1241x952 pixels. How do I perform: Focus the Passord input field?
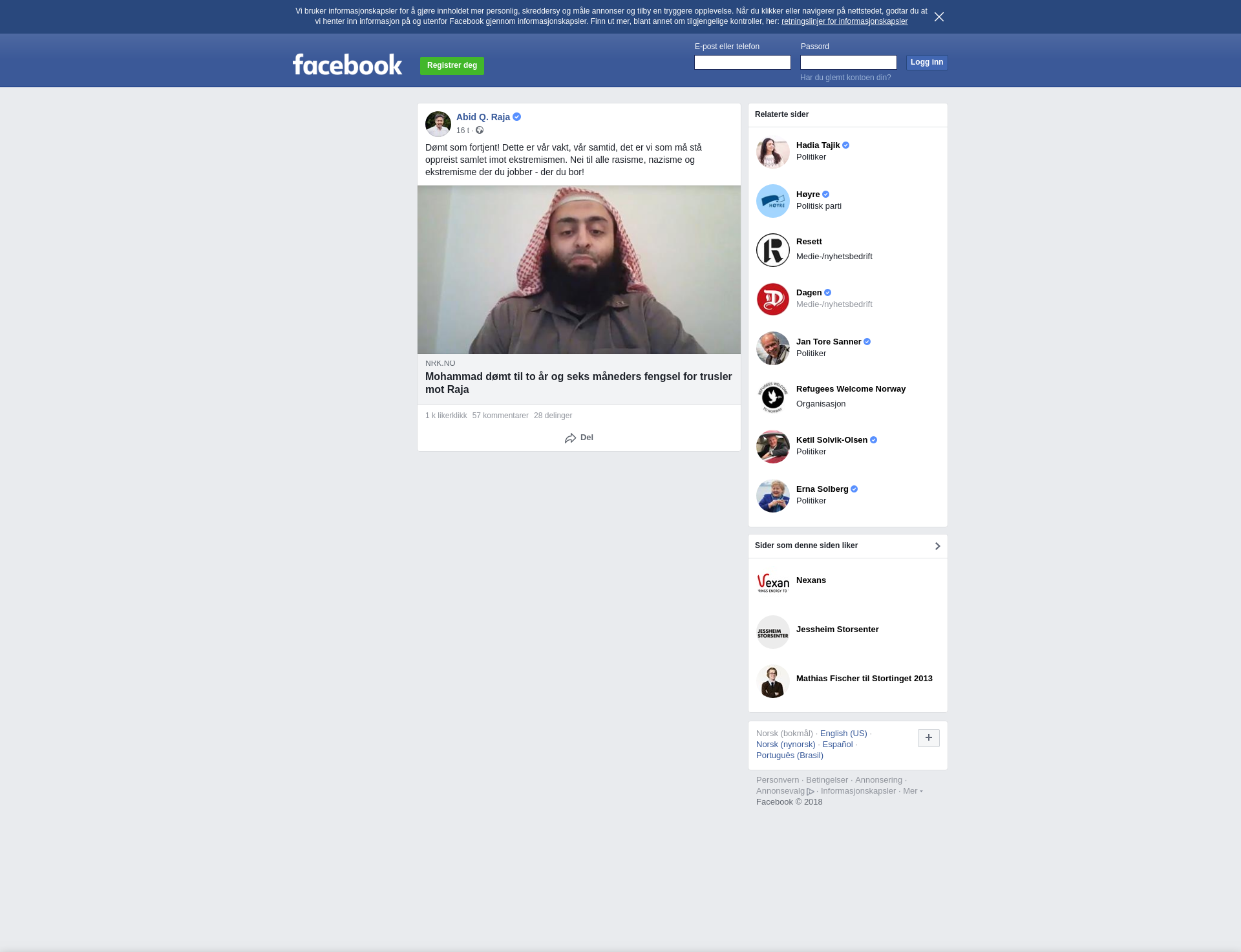click(848, 62)
